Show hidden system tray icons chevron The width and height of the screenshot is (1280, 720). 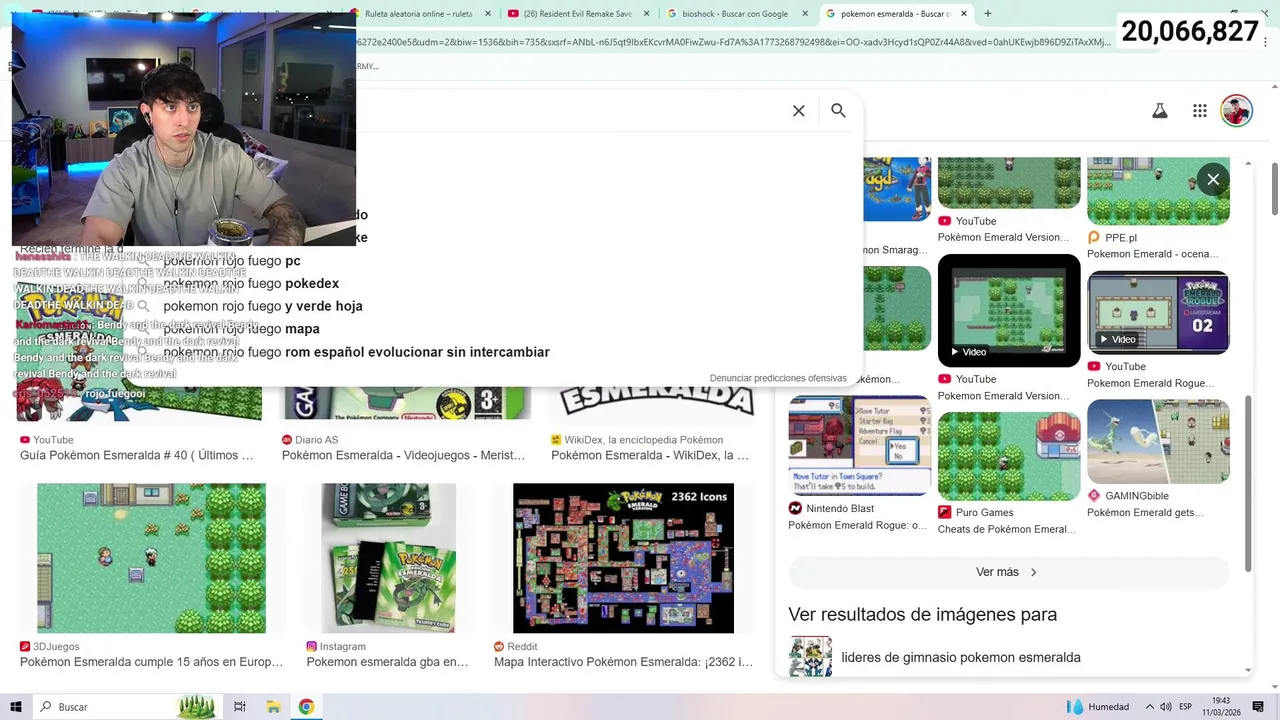point(1149,707)
